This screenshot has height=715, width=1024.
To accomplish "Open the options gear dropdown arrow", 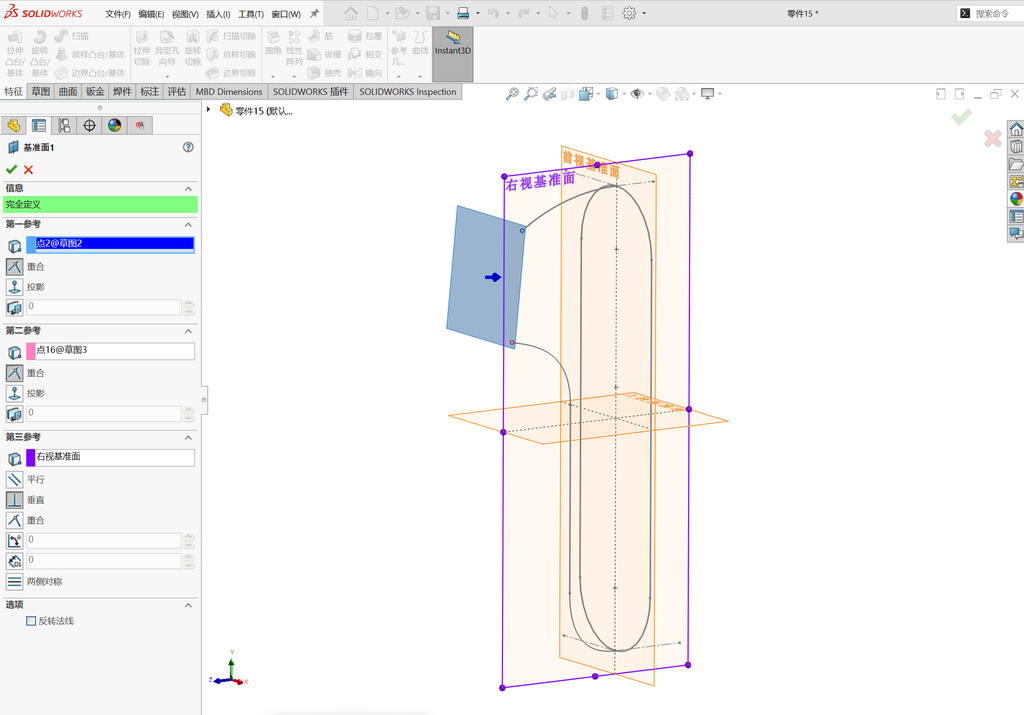I will coord(644,13).
